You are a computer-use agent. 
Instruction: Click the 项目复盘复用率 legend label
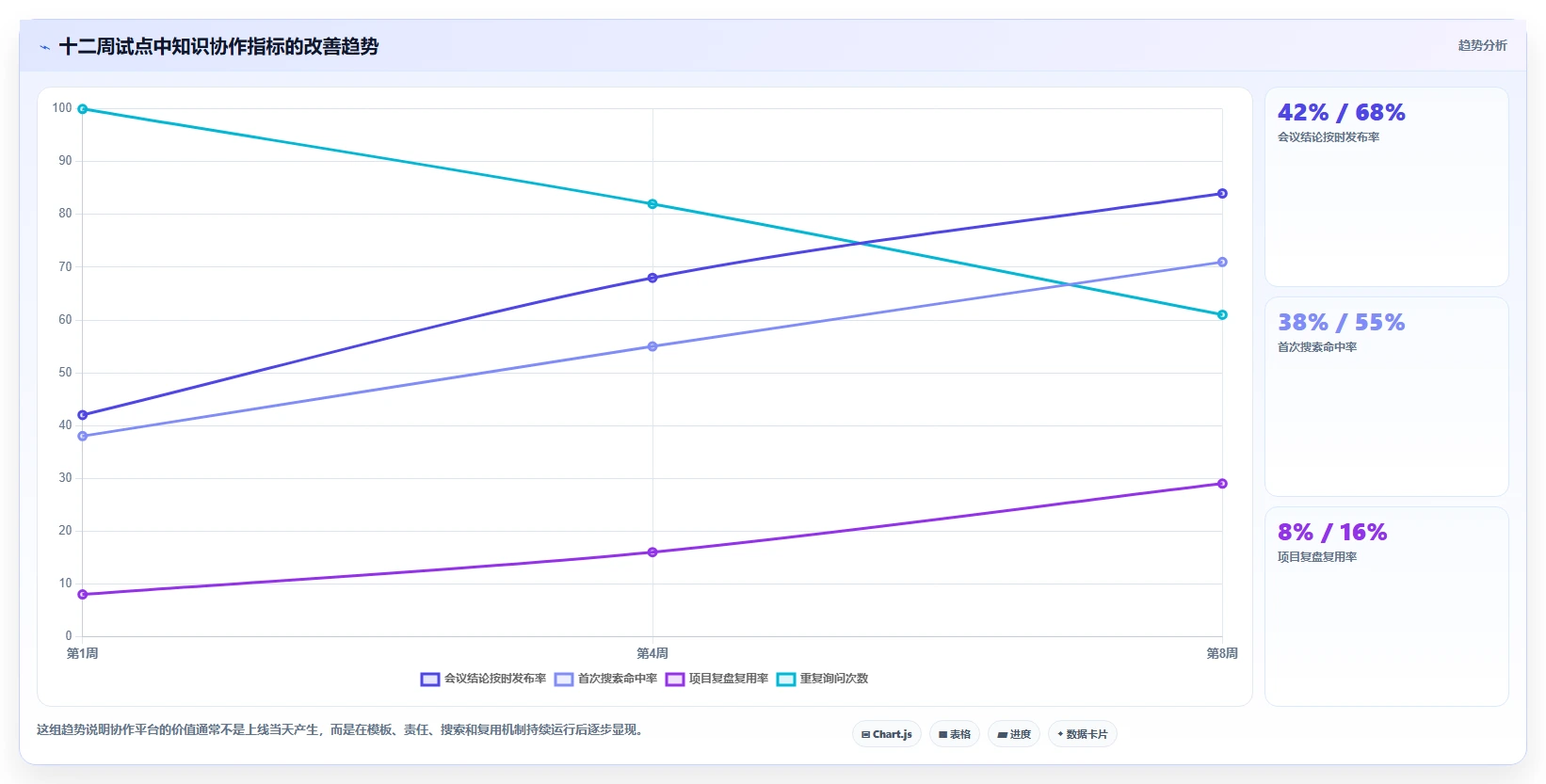coord(729,679)
